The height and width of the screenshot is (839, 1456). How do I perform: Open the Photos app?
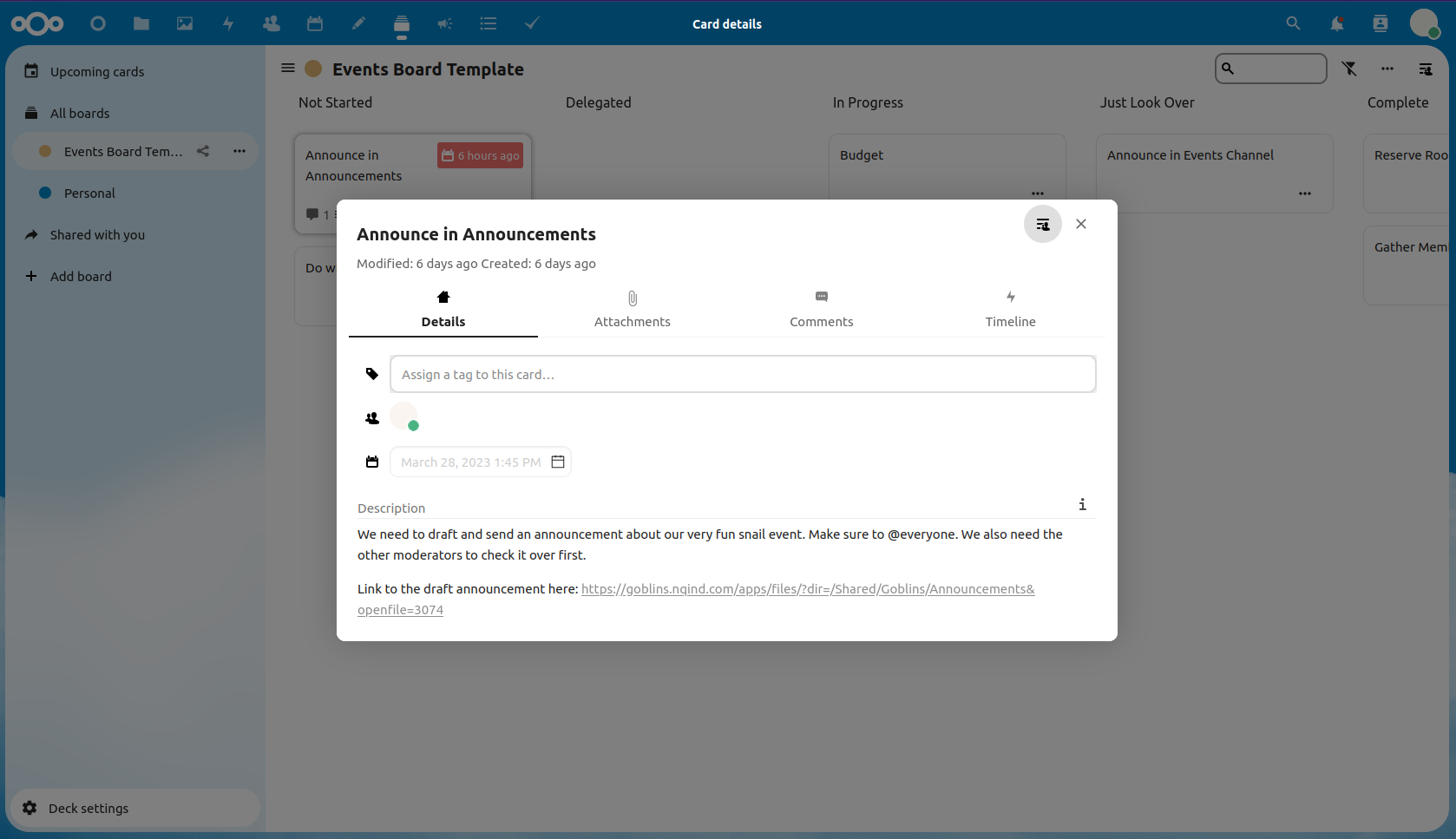point(185,23)
